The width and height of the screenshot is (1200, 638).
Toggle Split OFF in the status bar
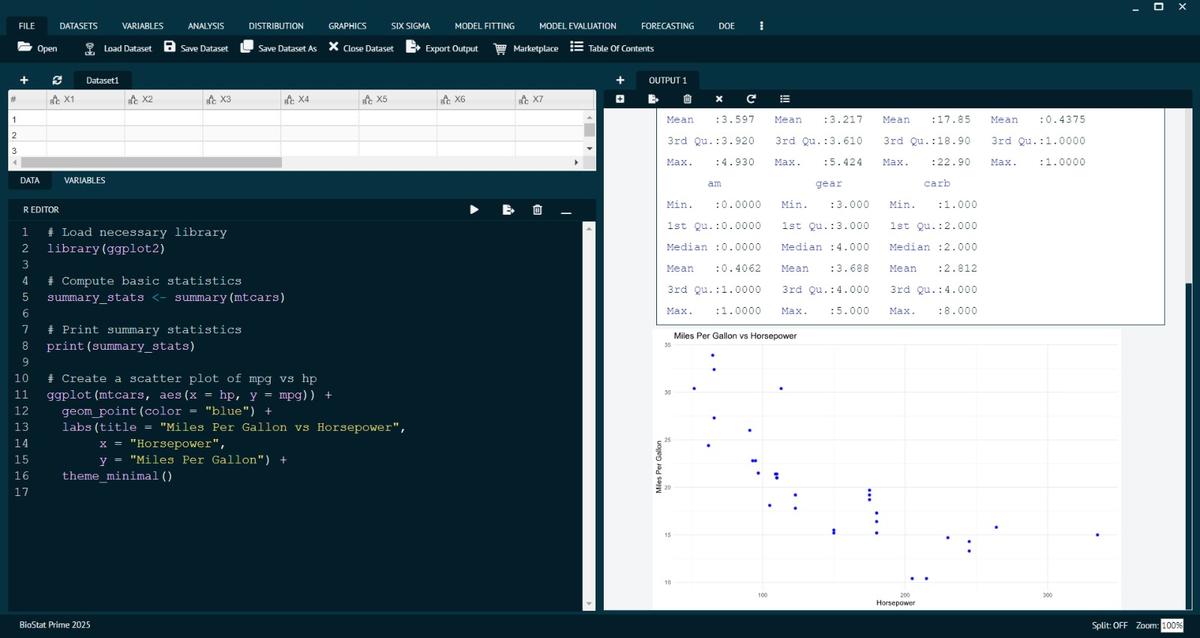tap(1109, 625)
